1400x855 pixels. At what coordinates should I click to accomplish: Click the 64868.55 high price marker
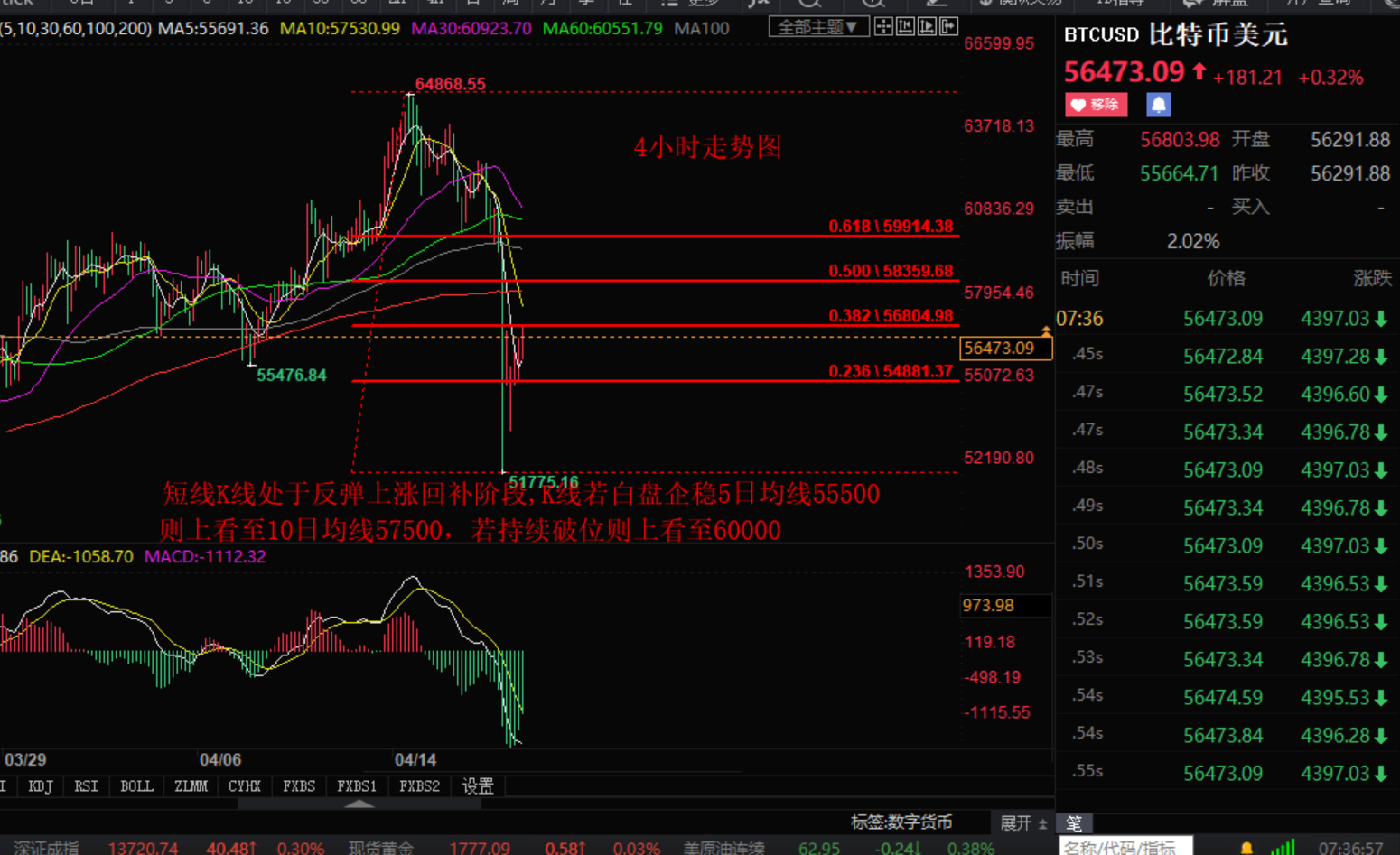point(451,84)
